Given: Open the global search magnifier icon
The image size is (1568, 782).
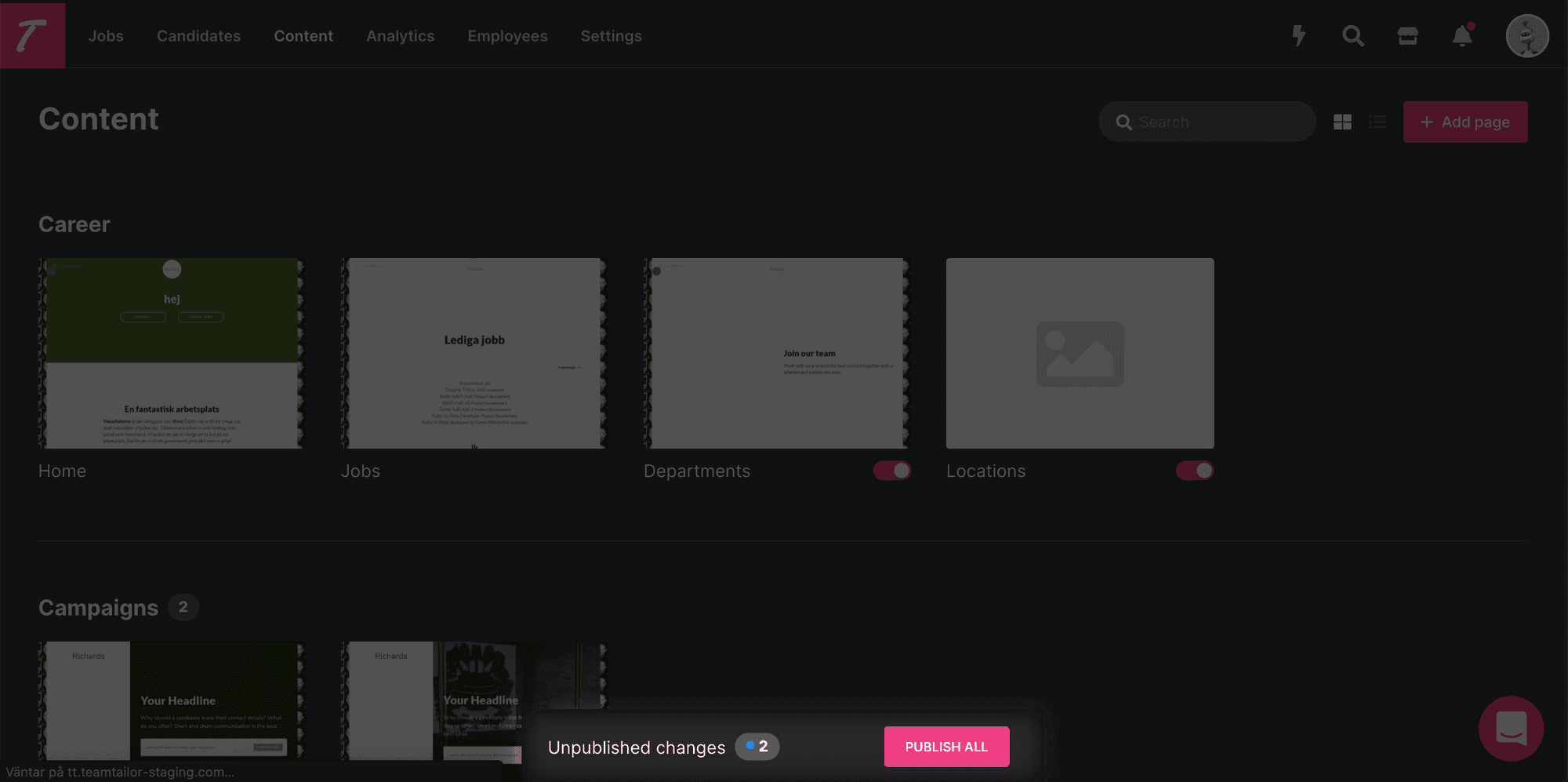Looking at the screenshot, I should tap(1353, 35).
